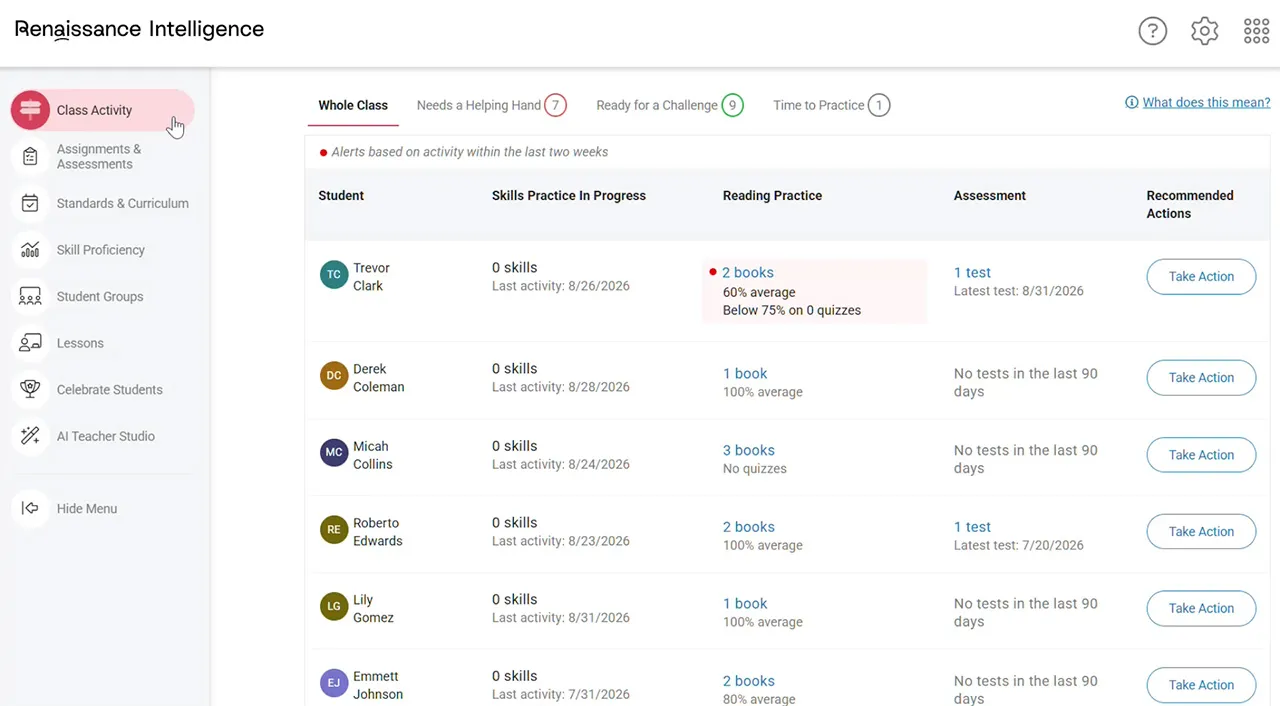Click Derek Coleman's DC avatar

tap(334, 376)
